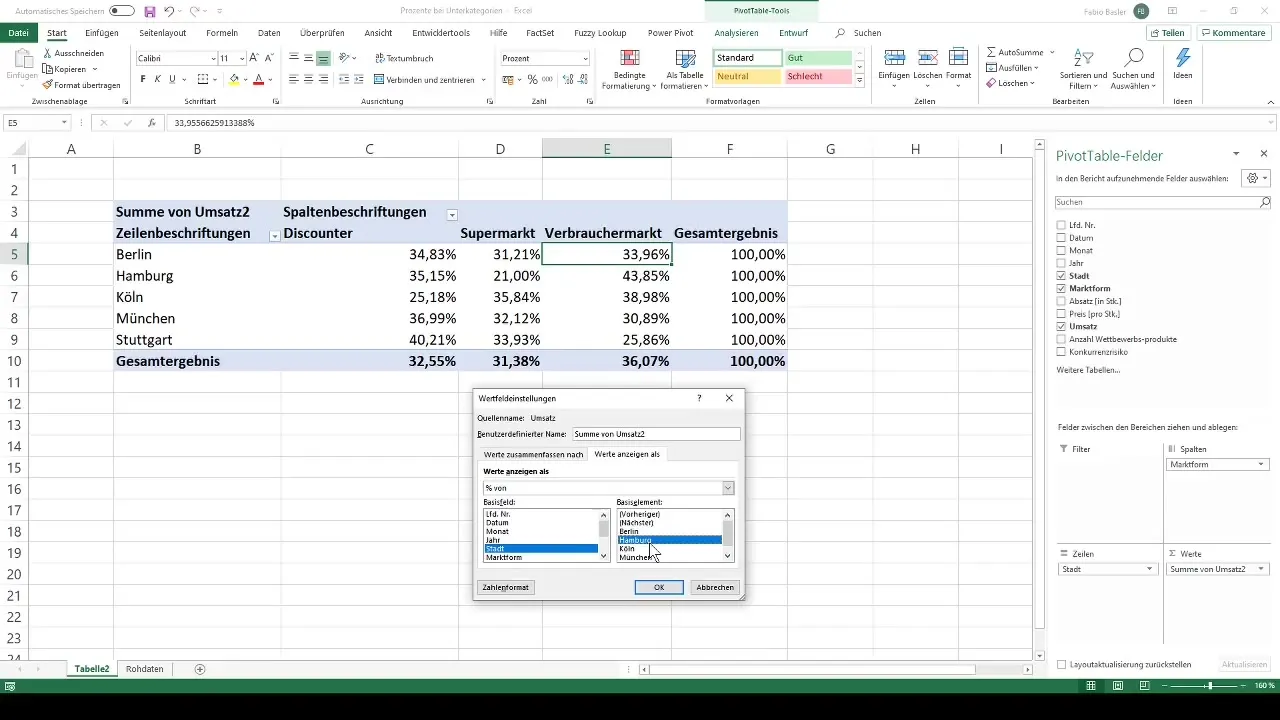Open Spaltenbeschriftungen filter dropdown
1280x720 pixels.
tap(452, 214)
